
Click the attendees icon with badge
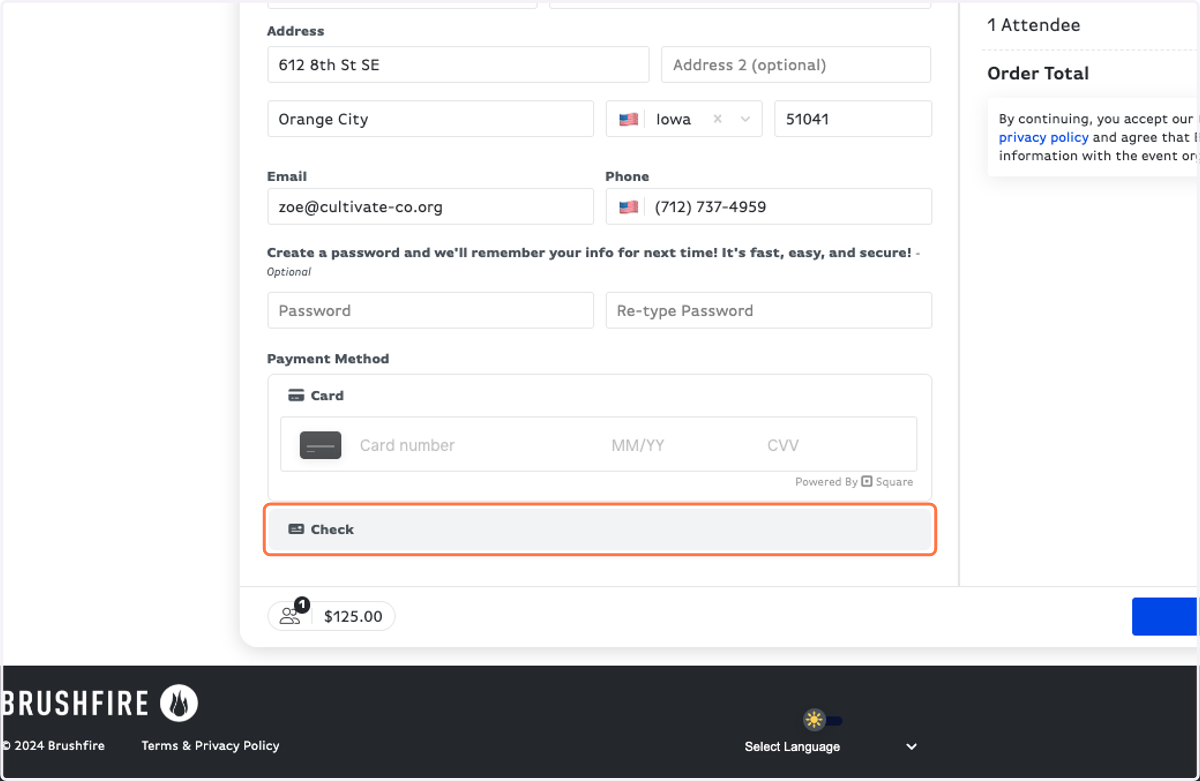294,614
